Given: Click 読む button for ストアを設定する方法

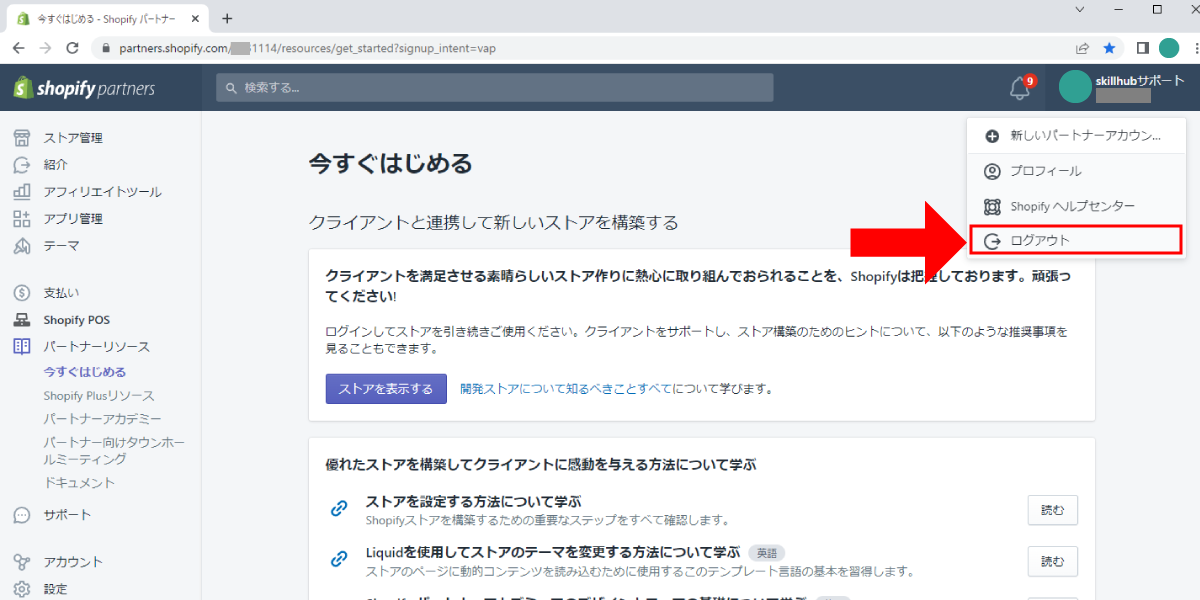Looking at the screenshot, I should tap(1053, 510).
